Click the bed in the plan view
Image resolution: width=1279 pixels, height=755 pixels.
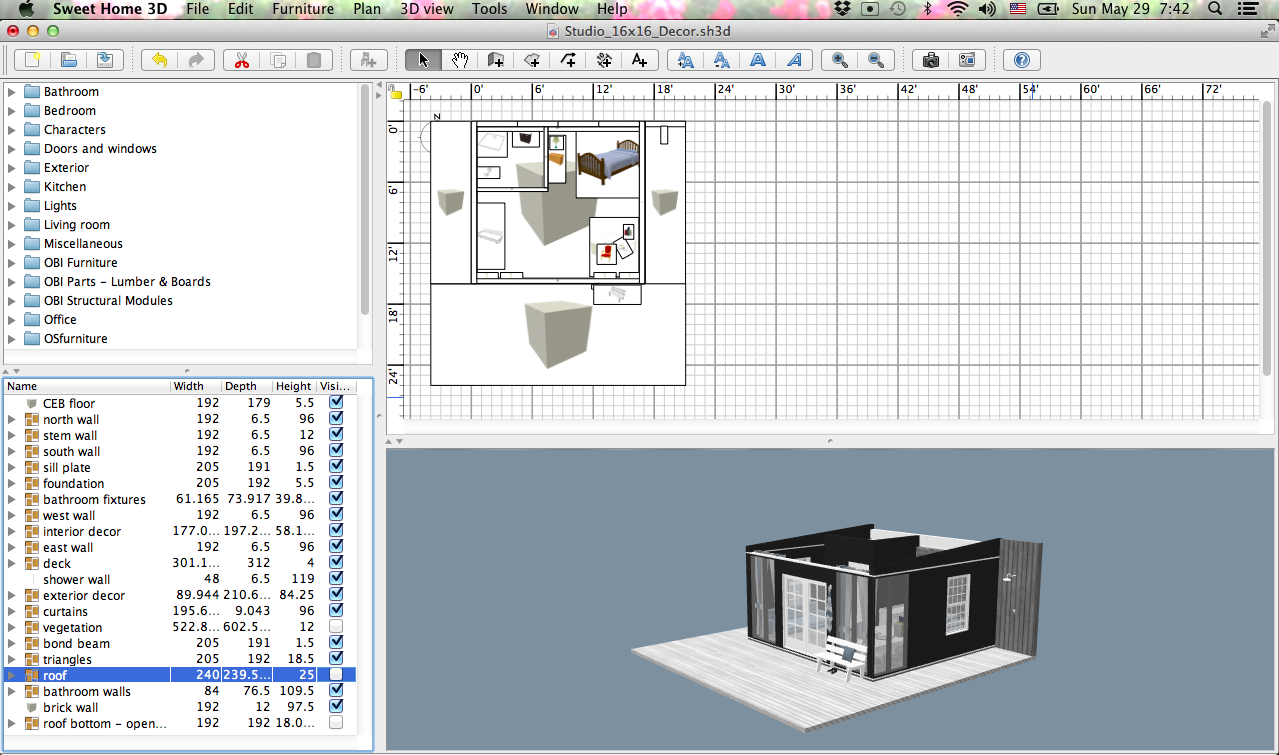click(608, 161)
